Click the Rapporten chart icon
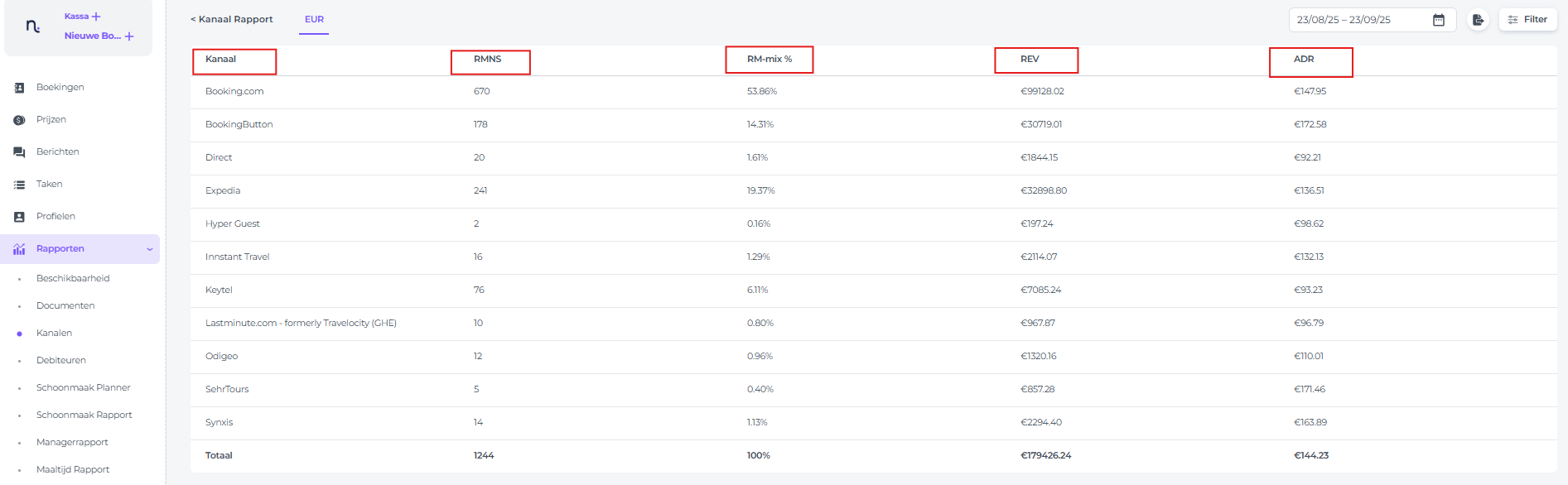 click(x=19, y=249)
